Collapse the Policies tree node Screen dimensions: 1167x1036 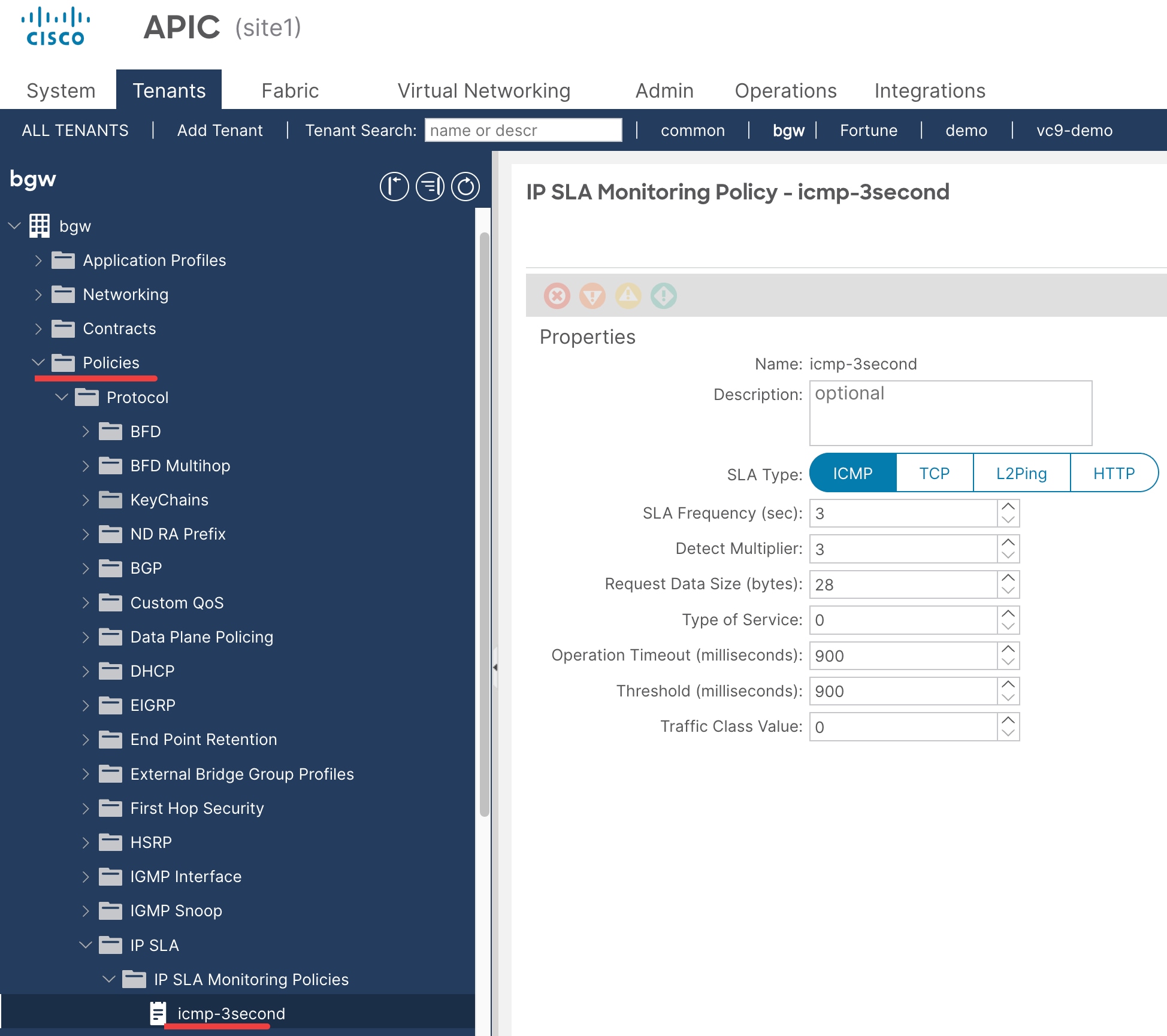(38, 363)
